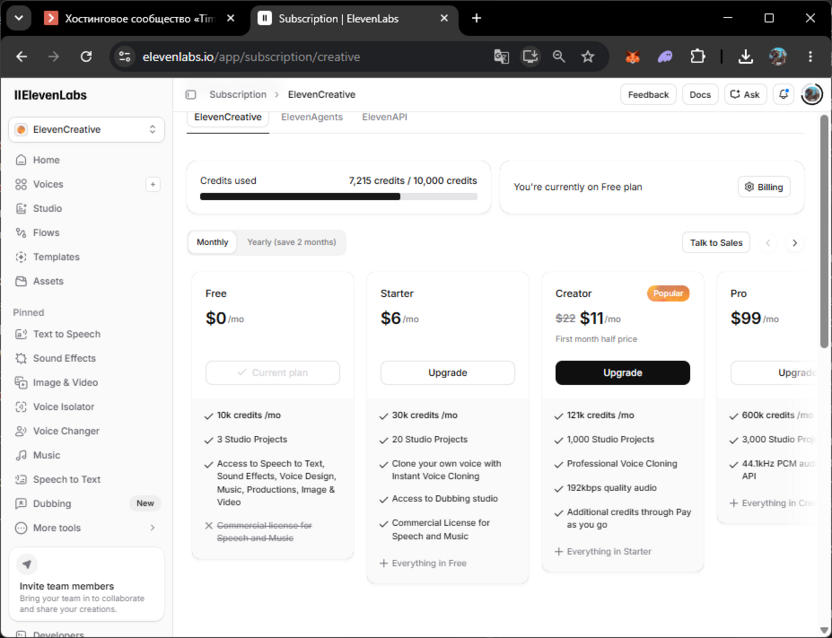
Task: Switch to ElevenAPI tab
Action: (x=385, y=117)
